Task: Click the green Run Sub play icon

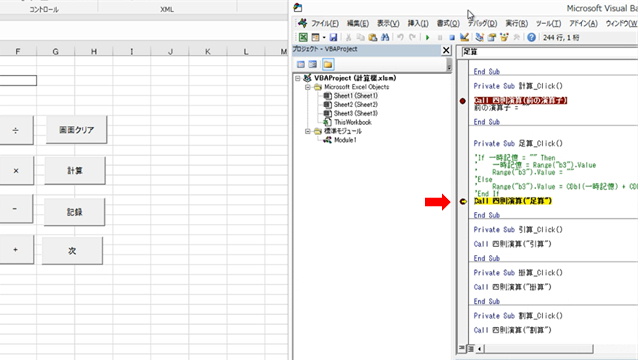Action: (x=427, y=38)
